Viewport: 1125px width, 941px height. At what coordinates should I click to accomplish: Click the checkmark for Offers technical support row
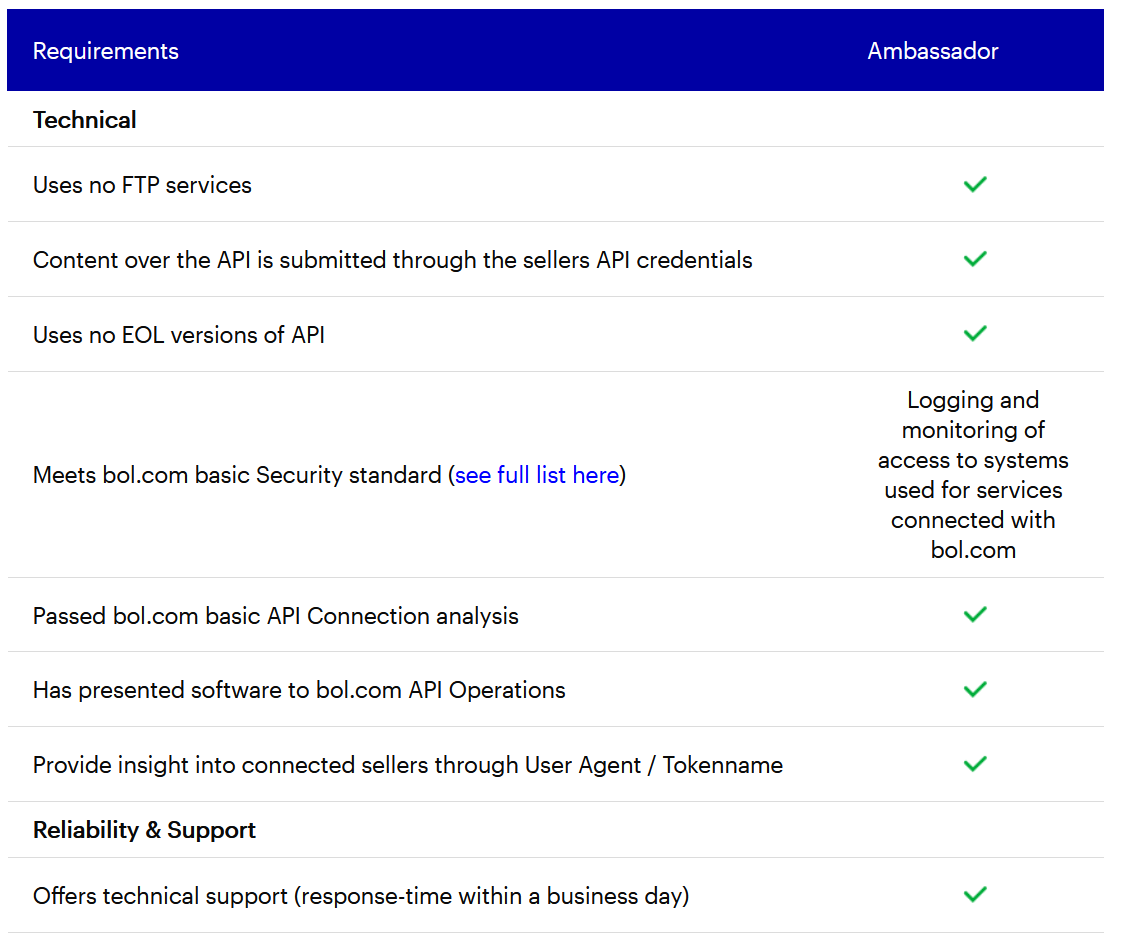tap(974, 895)
